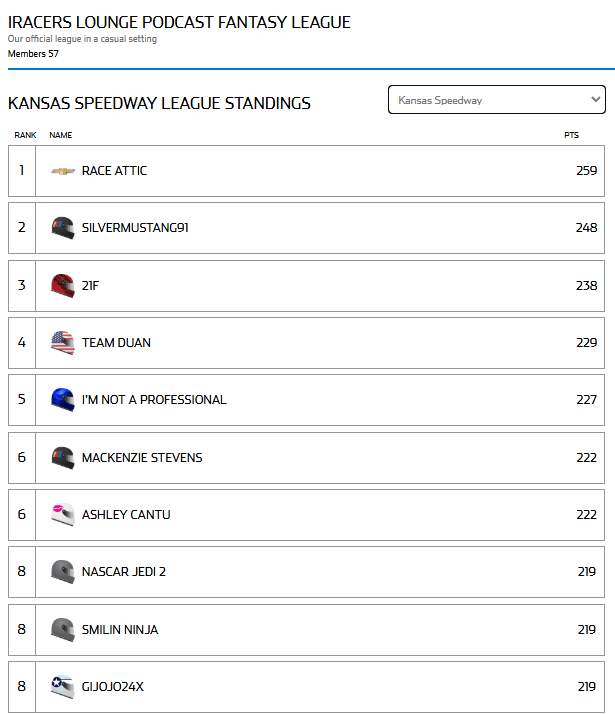Click the black helmet beside MACKENZIE STEVENS
This screenshot has width=615, height=714.
[63, 458]
